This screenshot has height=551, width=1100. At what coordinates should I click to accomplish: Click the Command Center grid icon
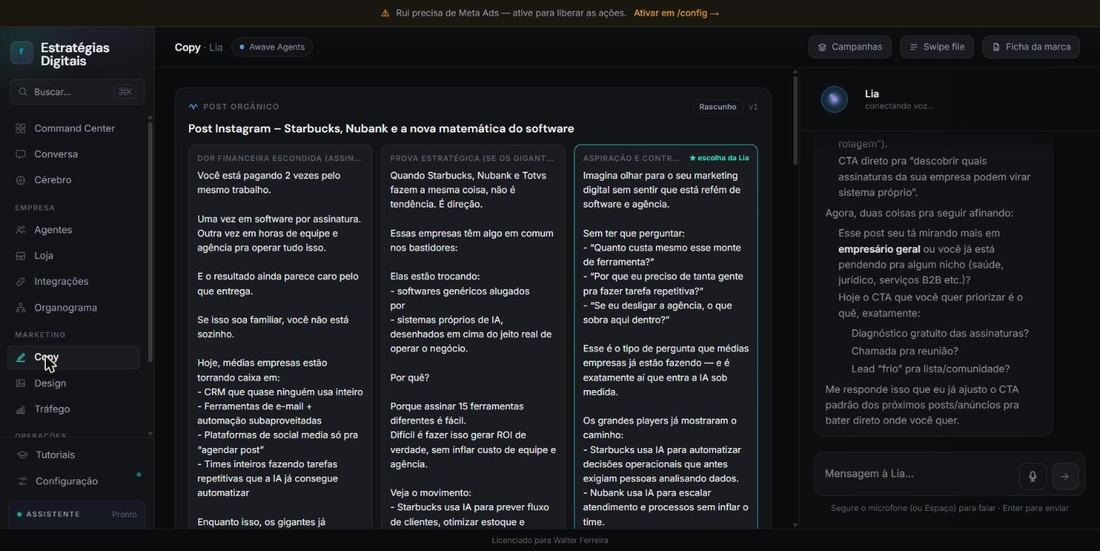(x=20, y=128)
